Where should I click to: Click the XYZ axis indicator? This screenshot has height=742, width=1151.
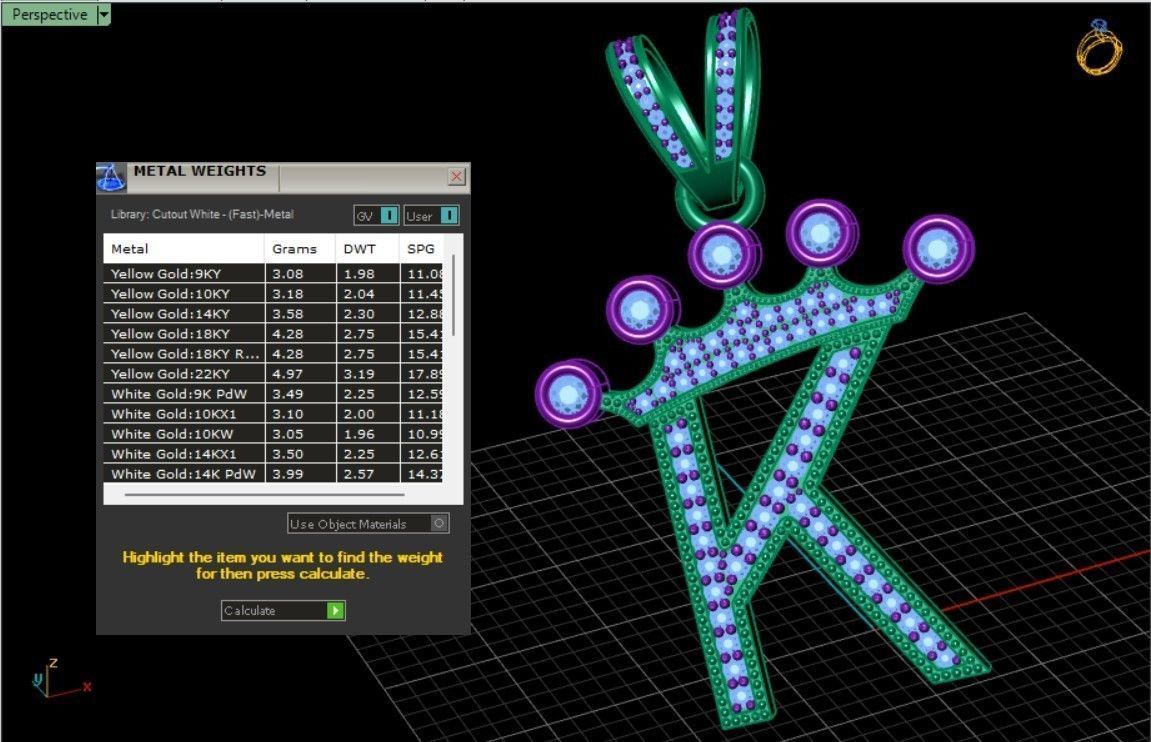(x=61, y=679)
